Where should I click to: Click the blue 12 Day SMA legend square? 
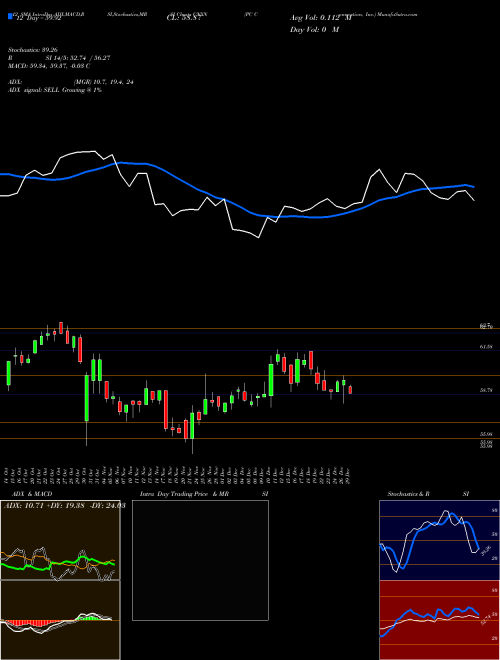point(10,16)
